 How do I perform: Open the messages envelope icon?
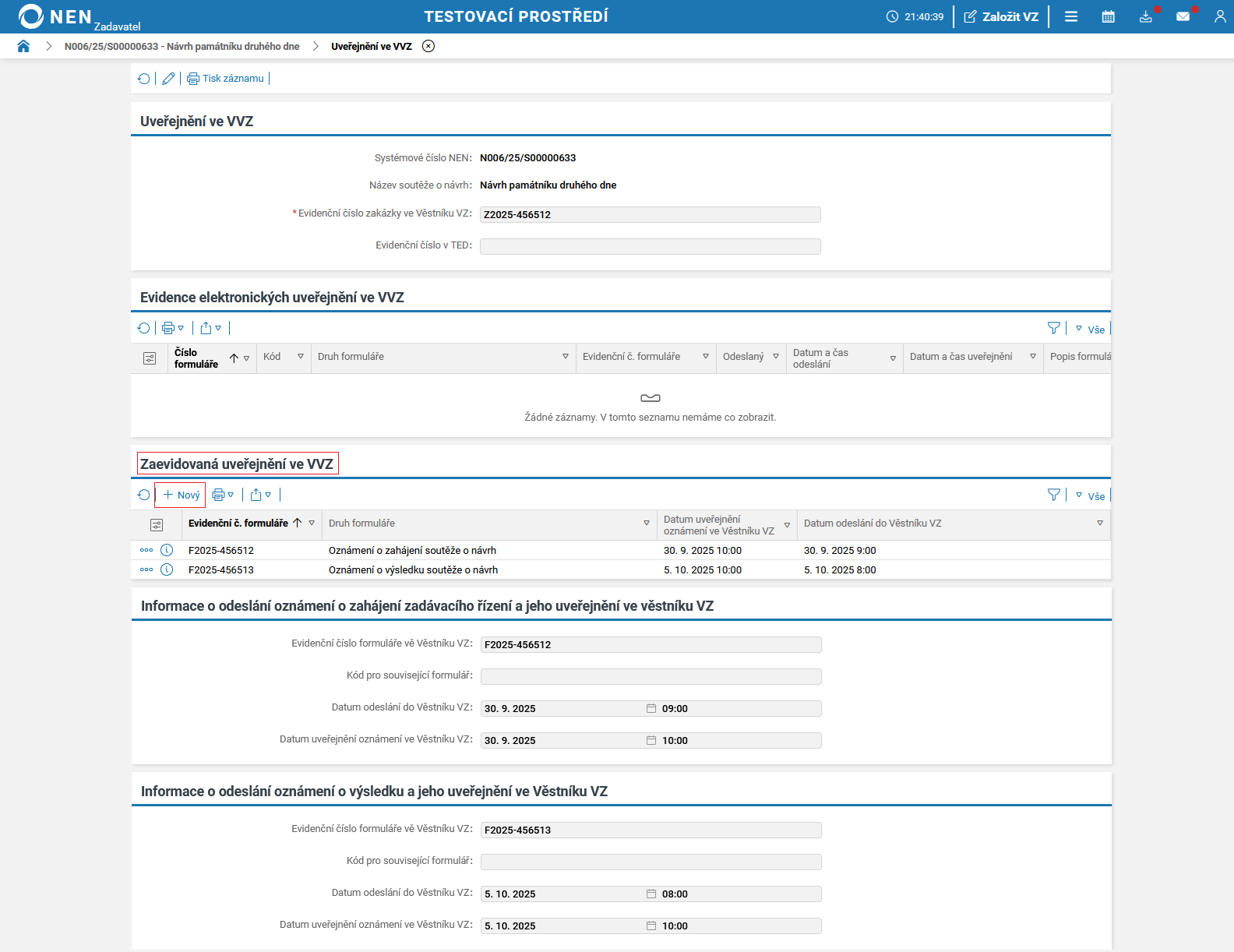click(1183, 16)
